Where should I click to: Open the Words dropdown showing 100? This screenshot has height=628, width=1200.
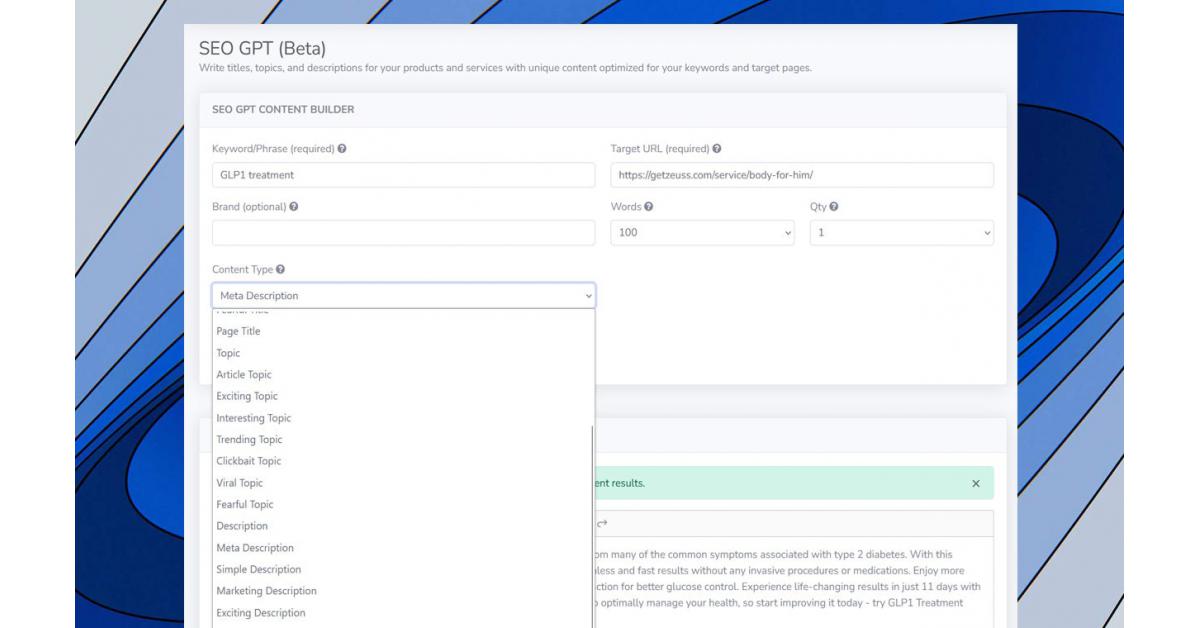tap(702, 233)
